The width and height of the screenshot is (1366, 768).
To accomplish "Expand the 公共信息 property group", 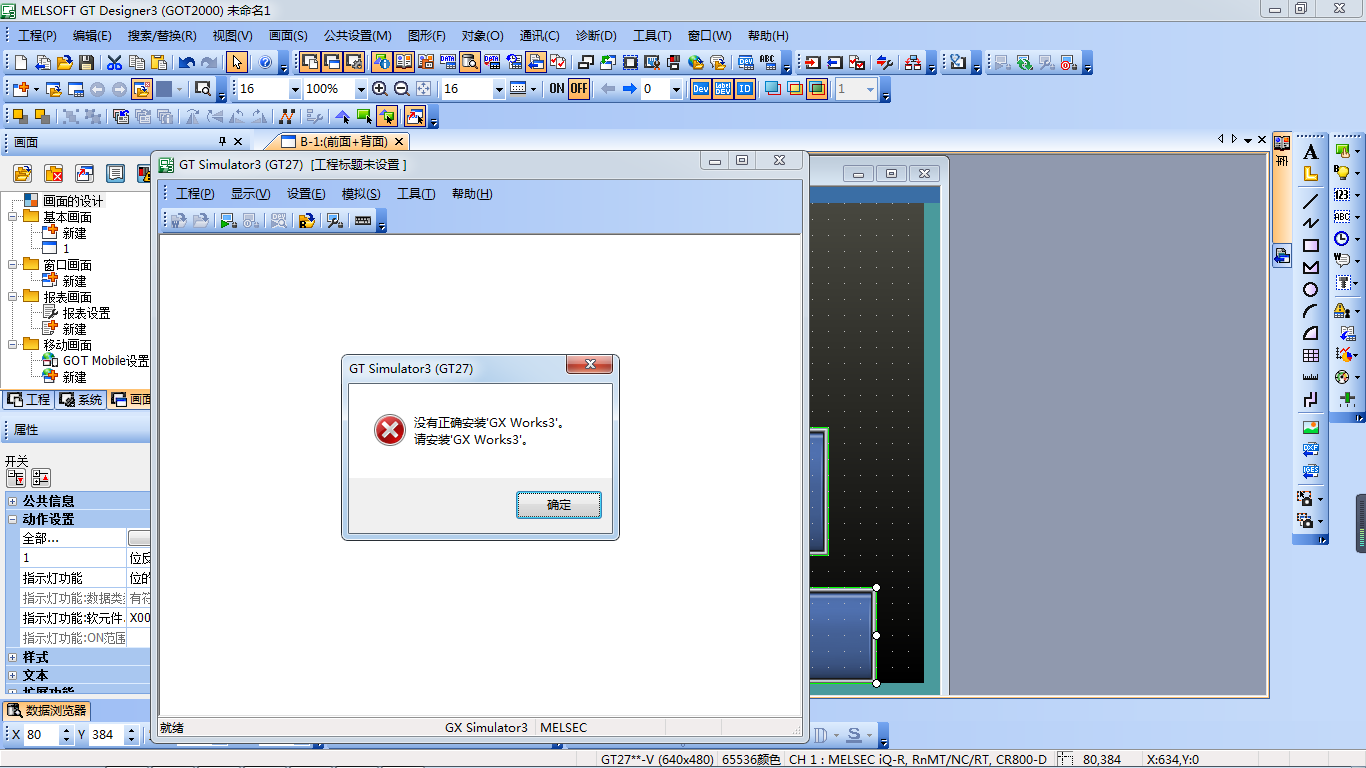I will (13, 501).
